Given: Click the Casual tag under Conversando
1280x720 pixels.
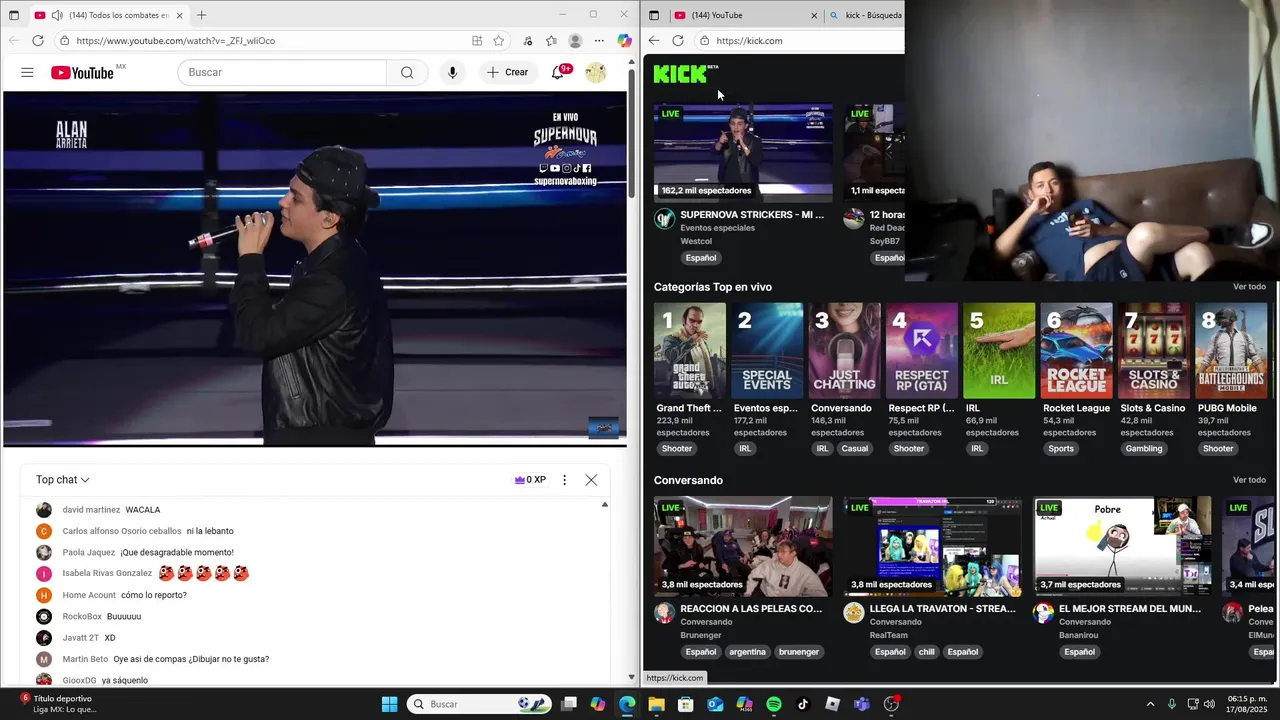Looking at the screenshot, I should (x=855, y=449).
